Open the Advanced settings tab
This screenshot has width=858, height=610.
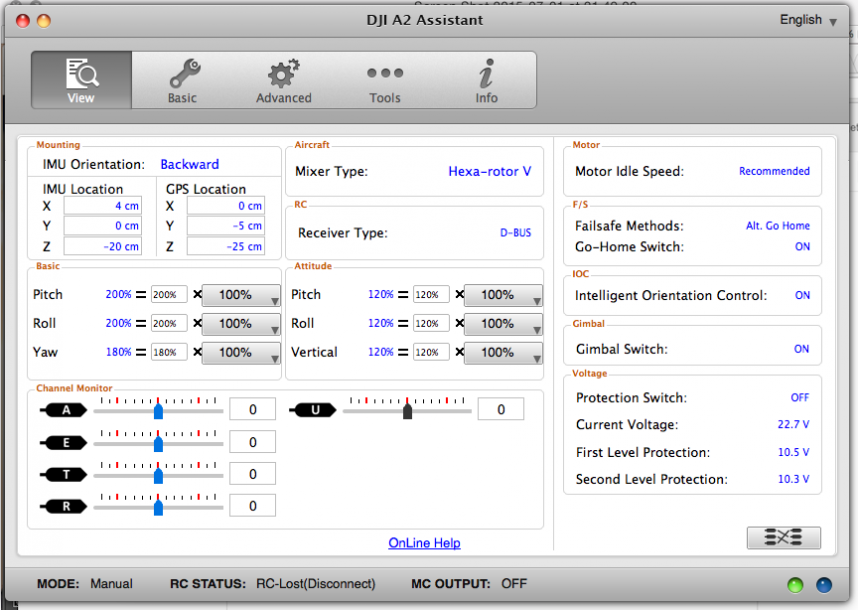283,80
